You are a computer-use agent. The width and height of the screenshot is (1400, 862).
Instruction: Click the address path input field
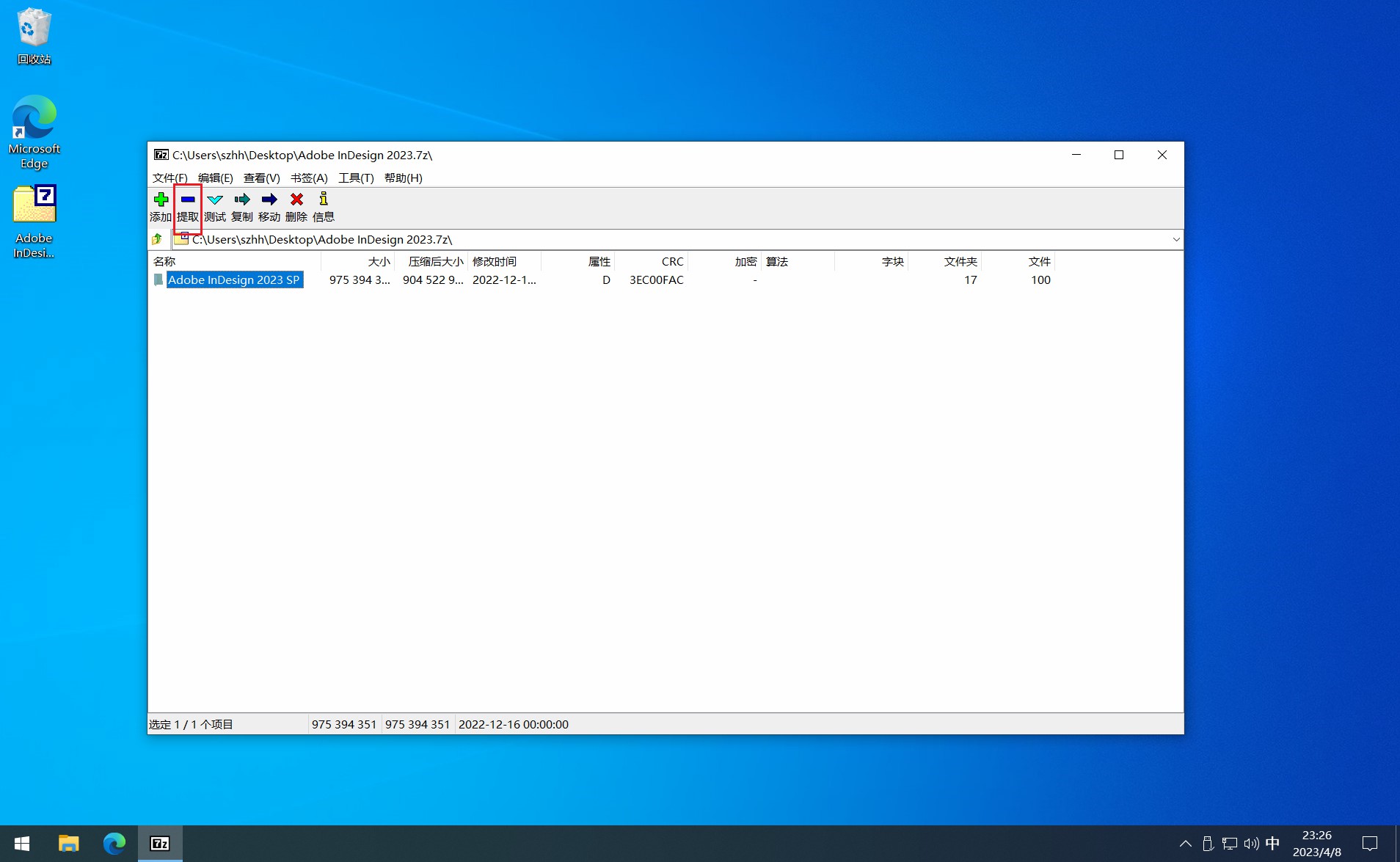coord(660,240)
